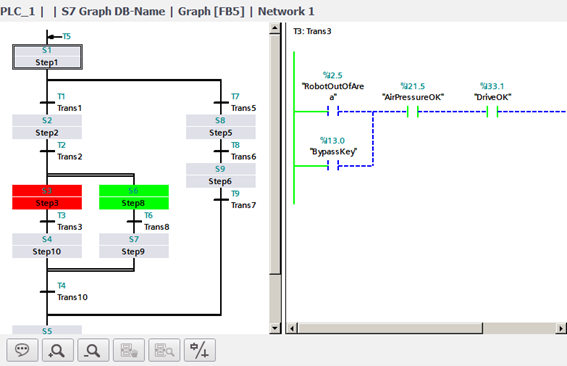The width and height of the screenshot is (567, 366).
Task: Click the horizontal scrollbar left arrow
Action: tap(292, 328)
